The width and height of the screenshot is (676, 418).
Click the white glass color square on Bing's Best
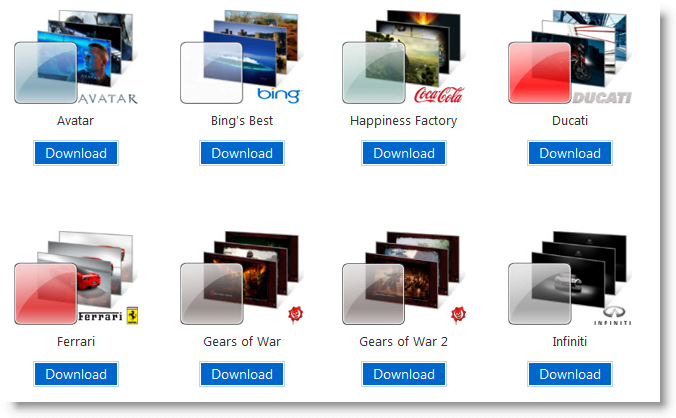(212, 73)
